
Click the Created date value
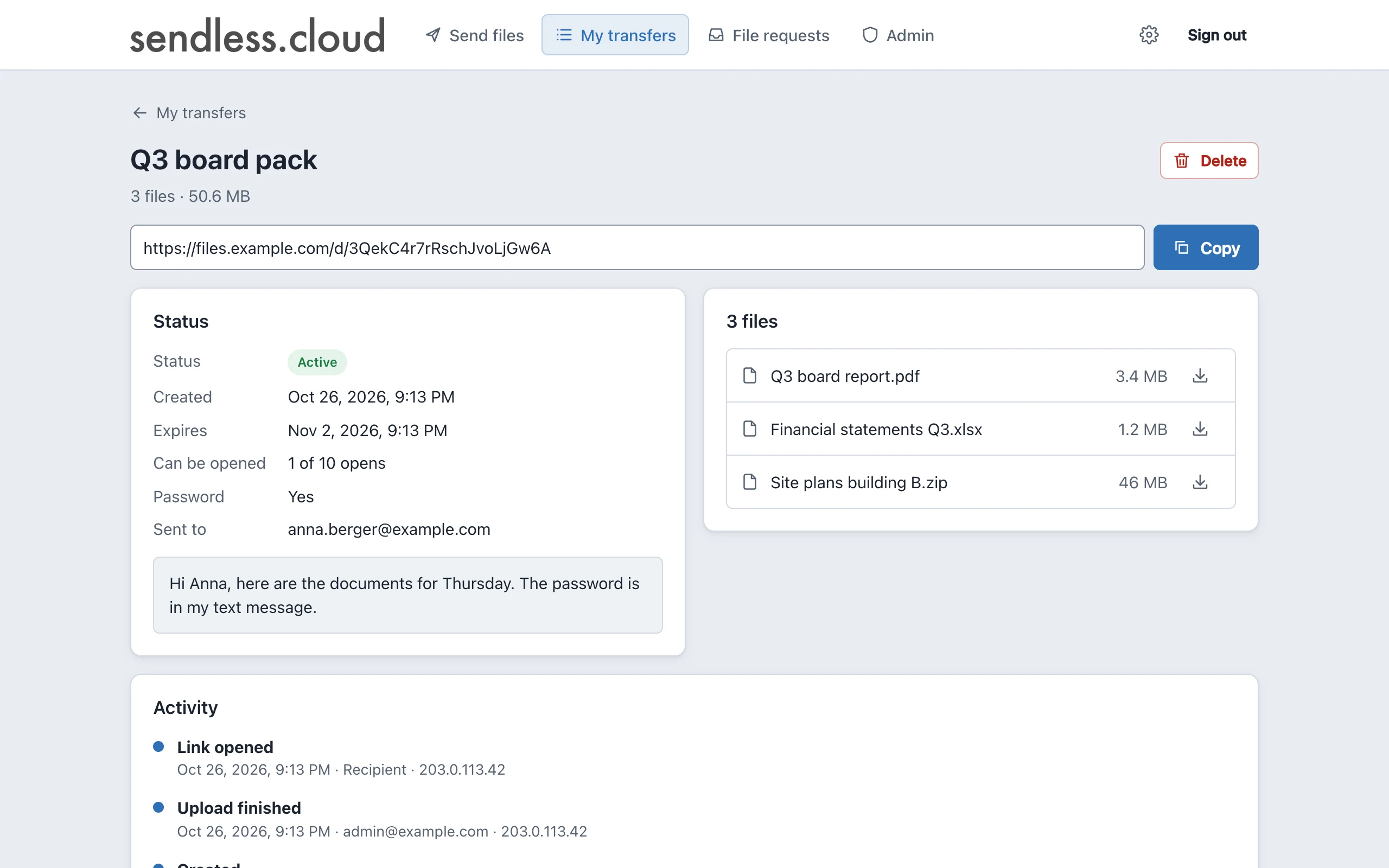click(x=371, y=397)
